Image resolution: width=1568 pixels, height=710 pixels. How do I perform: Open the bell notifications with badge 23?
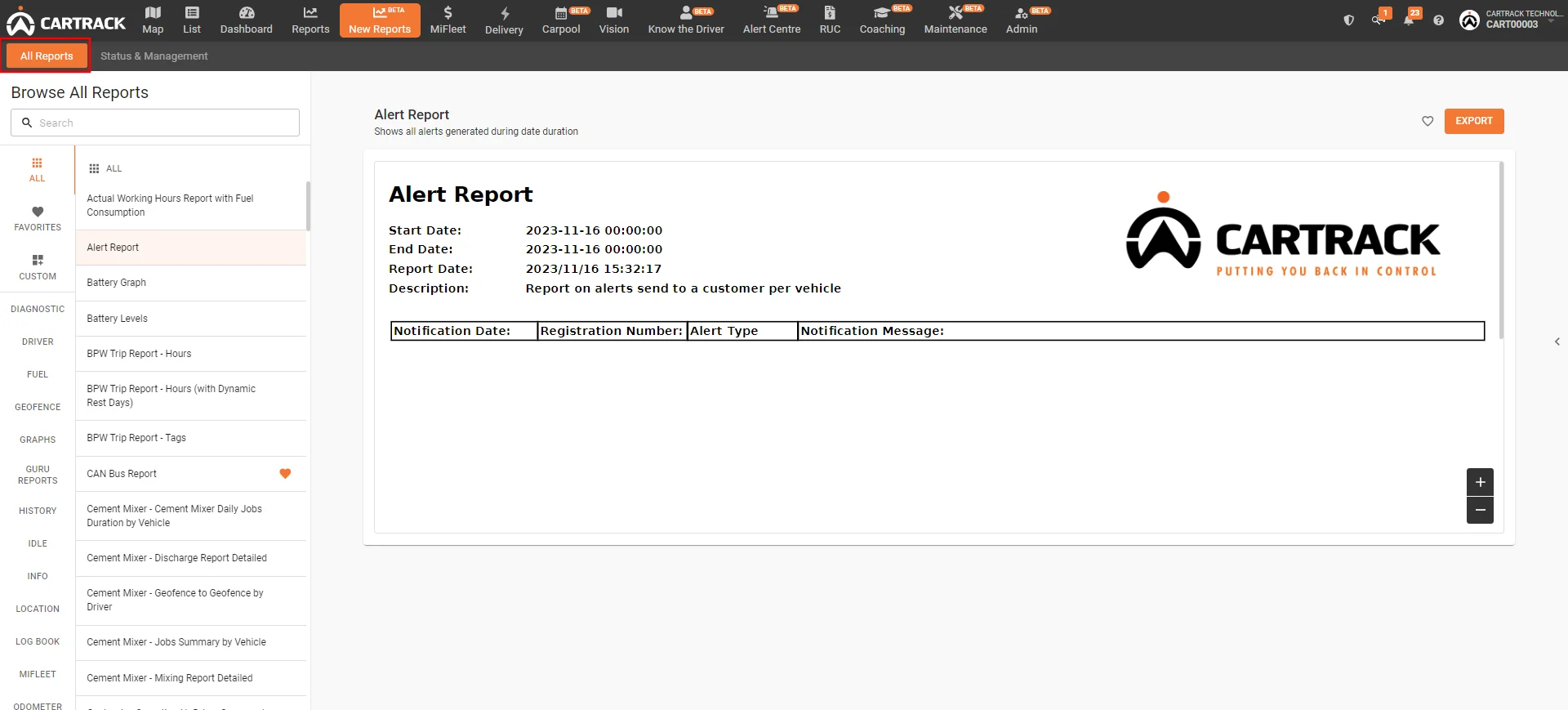[x=1410, y=19]
